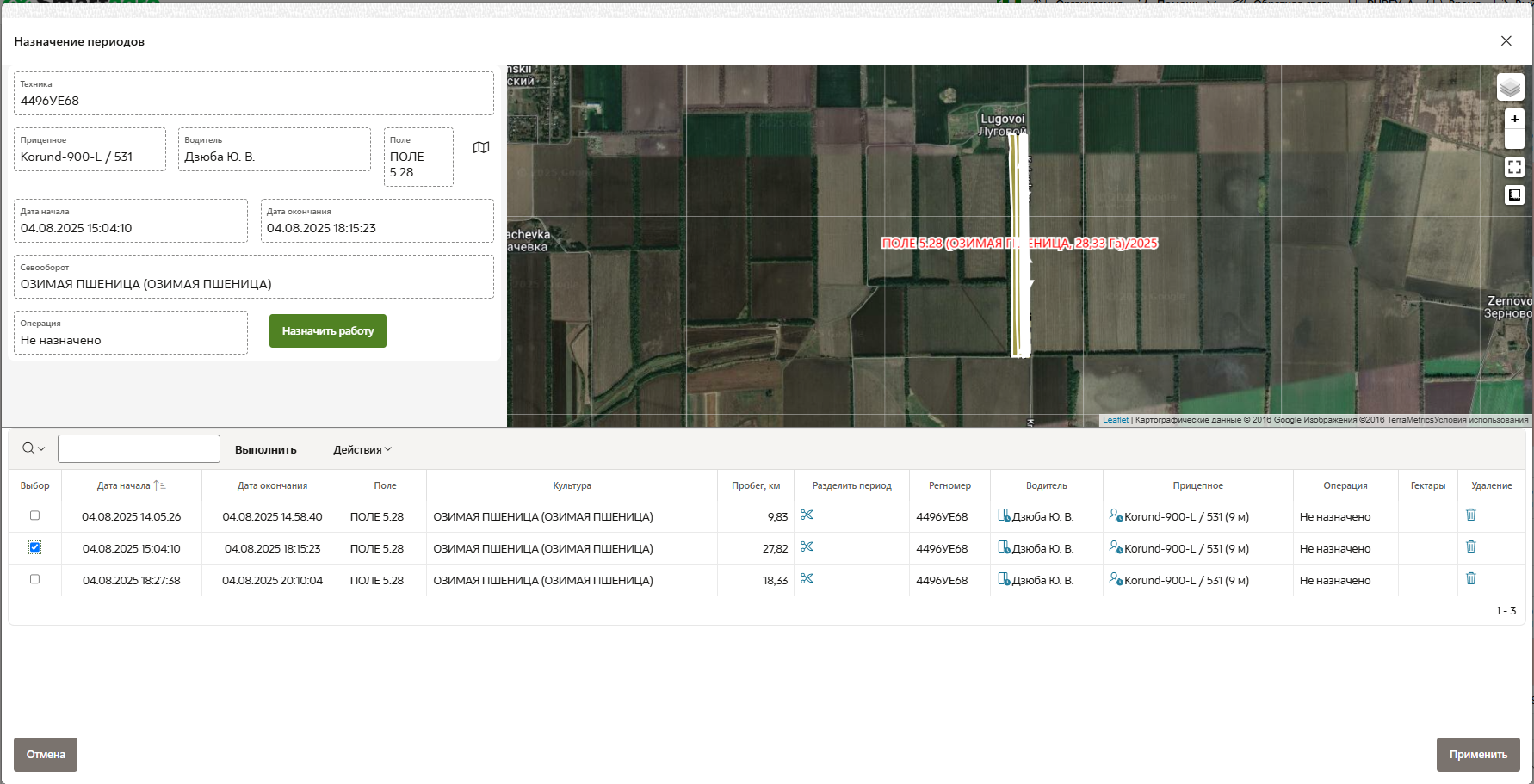Check the box for the 14:05:26 period
This screenshot has width=1534, height=784.
[x=35, y=515]
